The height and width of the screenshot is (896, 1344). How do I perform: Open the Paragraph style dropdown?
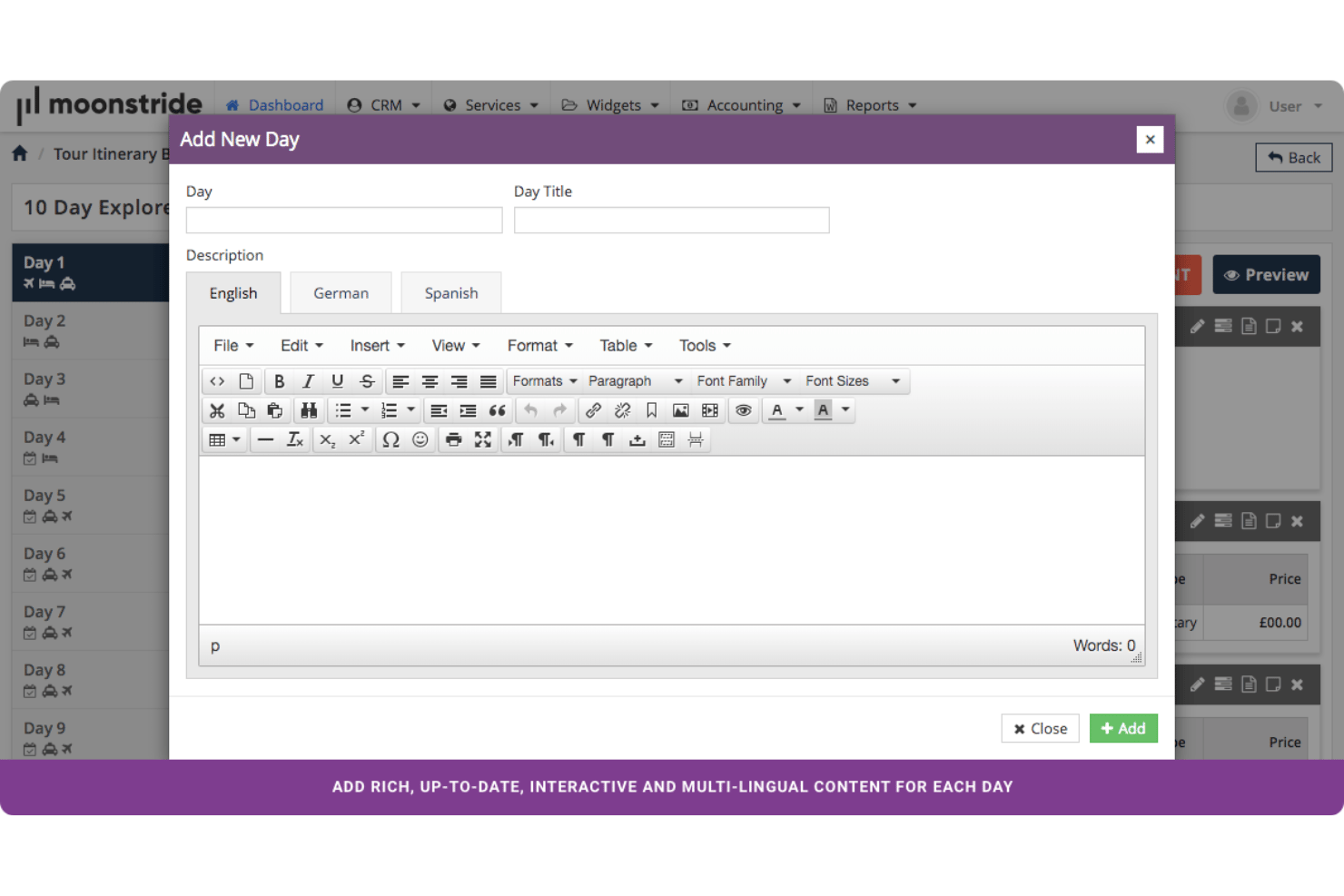pyautogui.click(x=635, y=381)
